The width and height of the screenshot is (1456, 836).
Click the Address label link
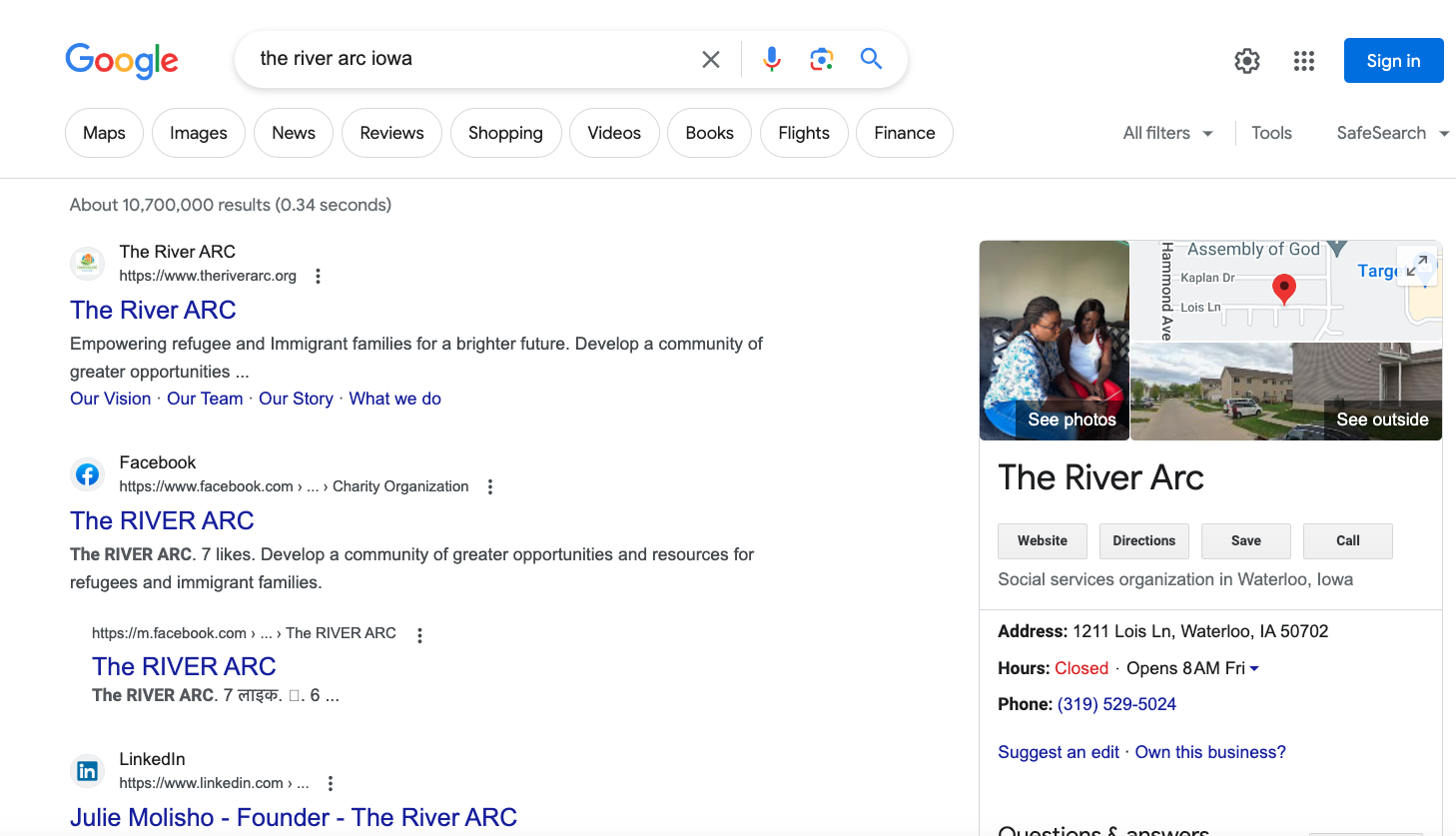click(1033, 631)
